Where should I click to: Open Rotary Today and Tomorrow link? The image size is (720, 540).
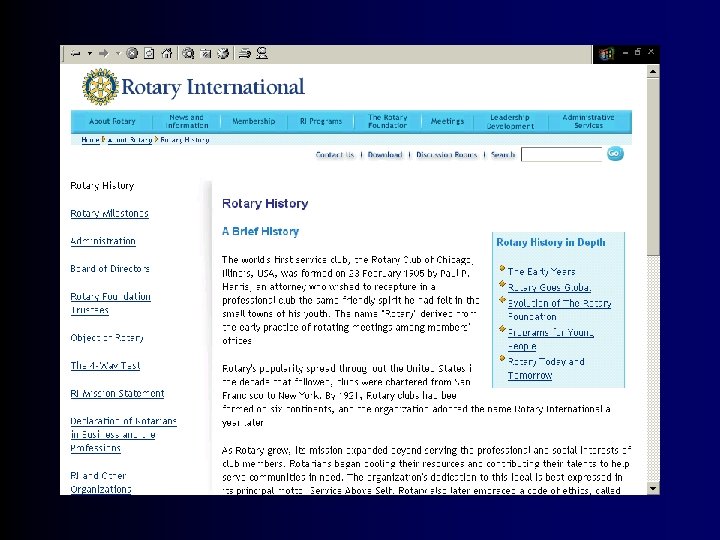coord(546,369)
